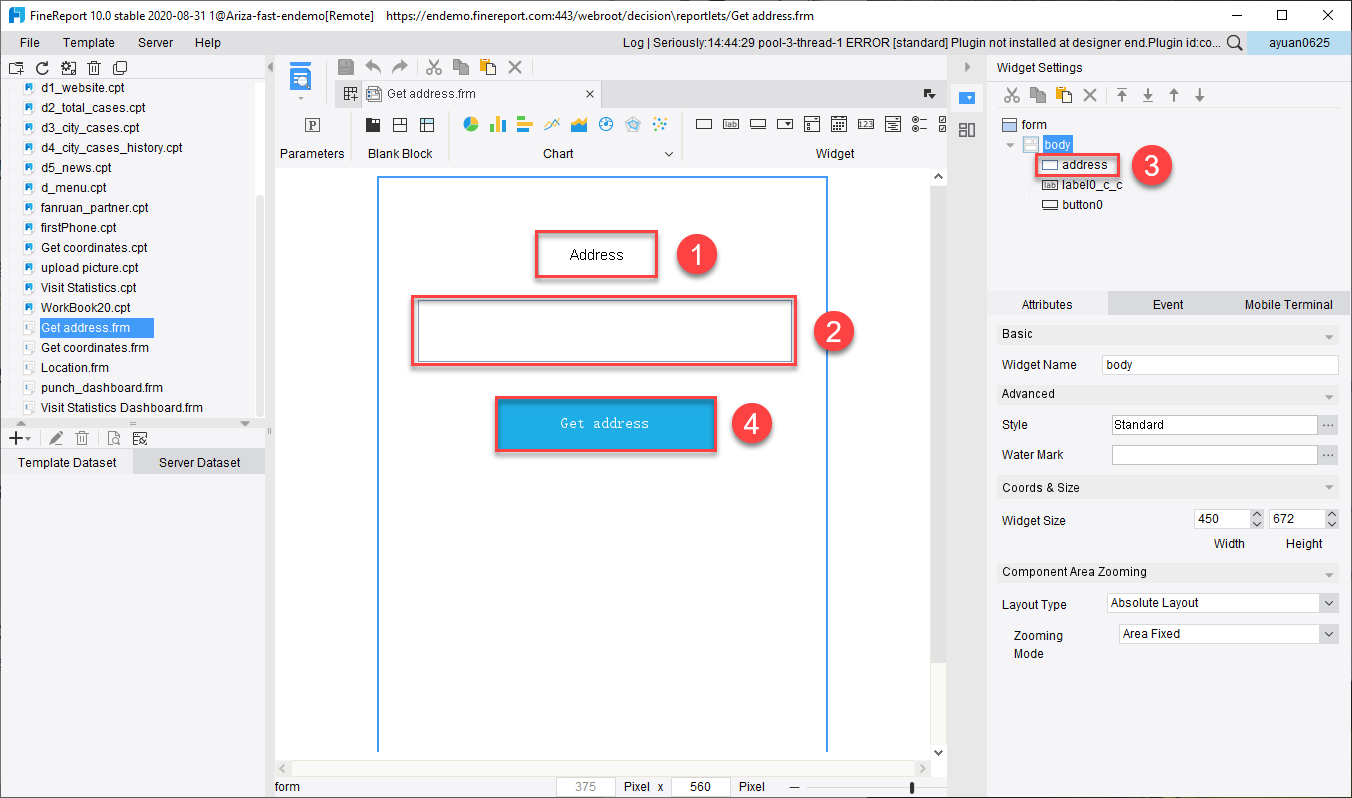Switch to the Event tab

point(1167,304)
